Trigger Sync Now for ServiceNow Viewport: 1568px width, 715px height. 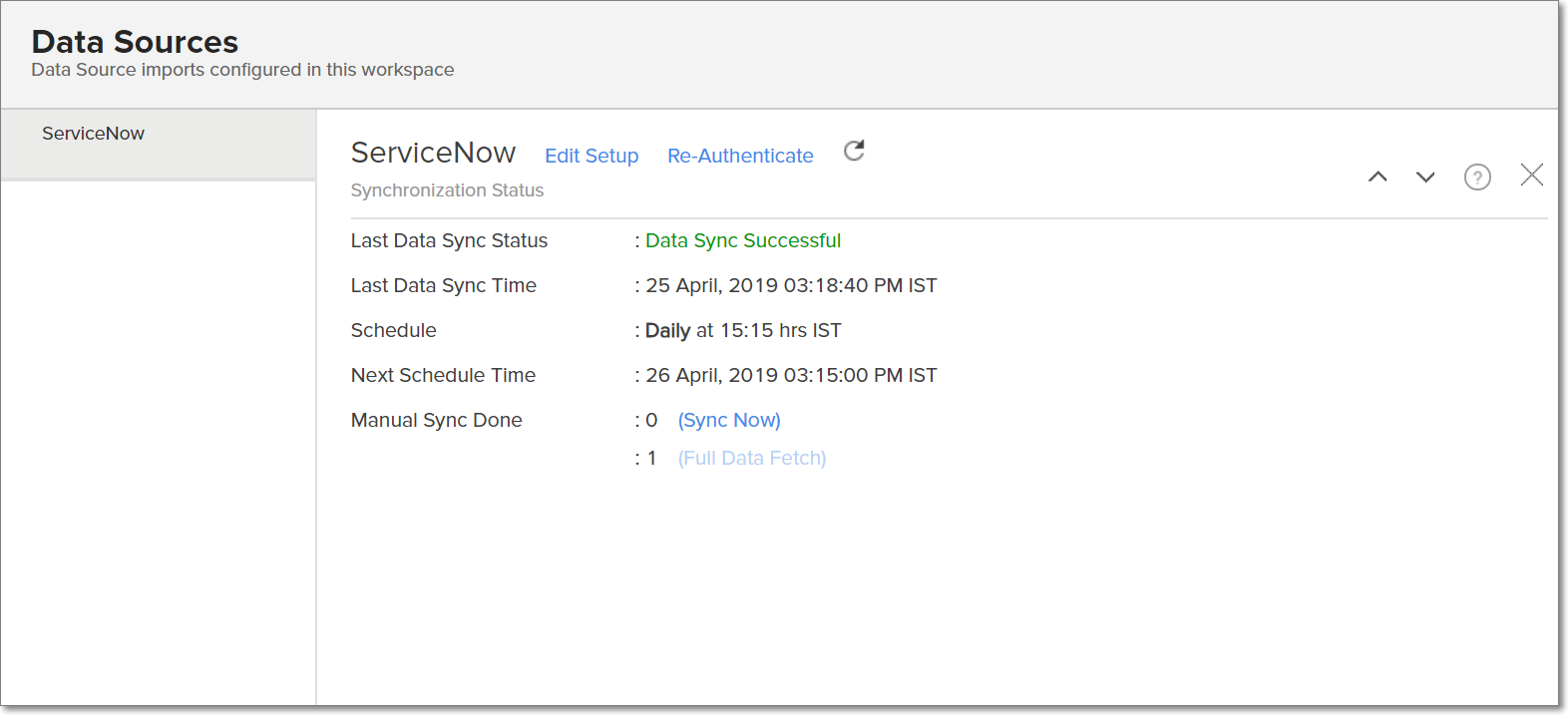point(729,420)
